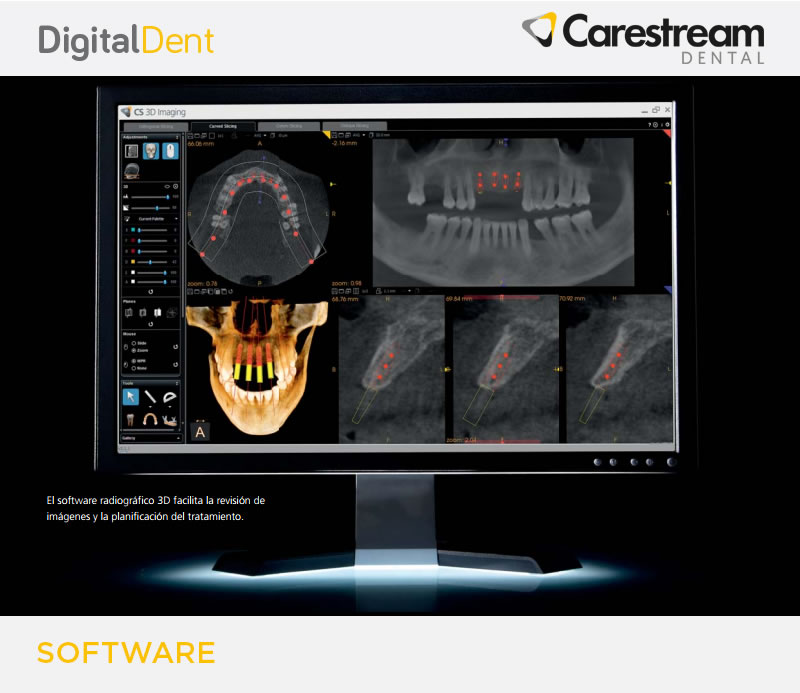
Task: Click the axial plane icon in Planes
Action: click(129, 312)
